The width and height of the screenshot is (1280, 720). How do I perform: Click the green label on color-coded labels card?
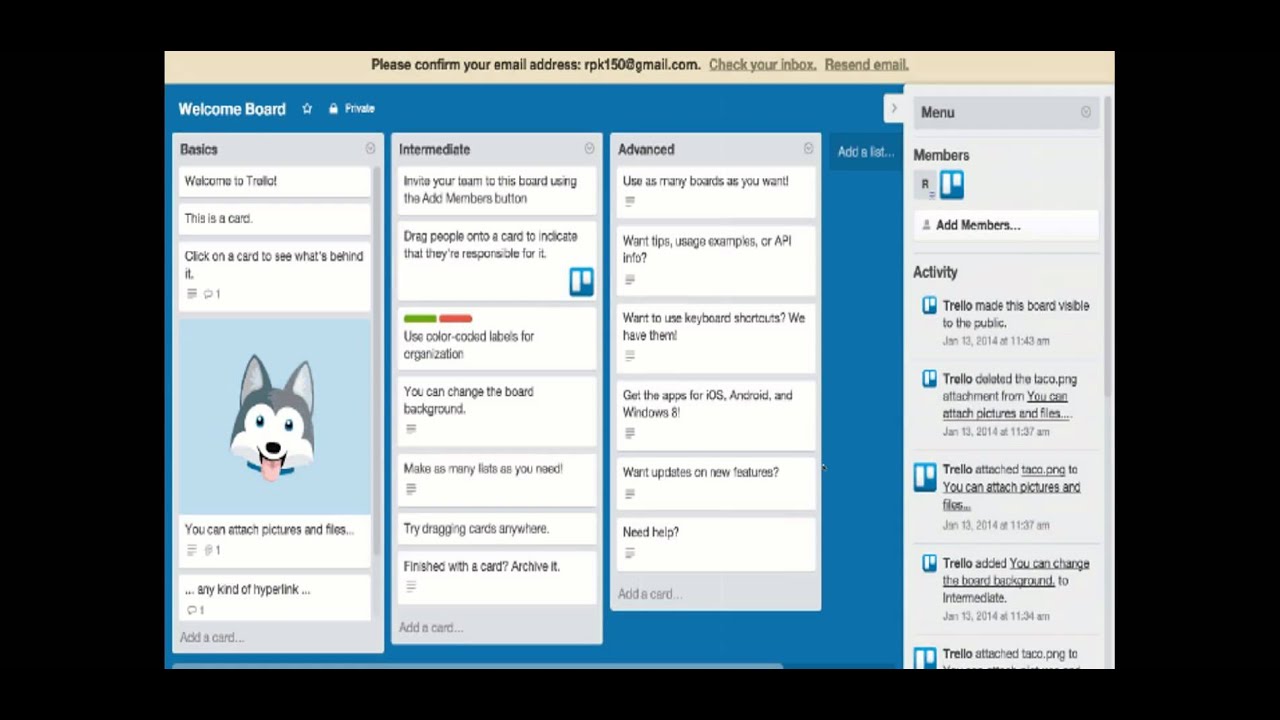420,318
